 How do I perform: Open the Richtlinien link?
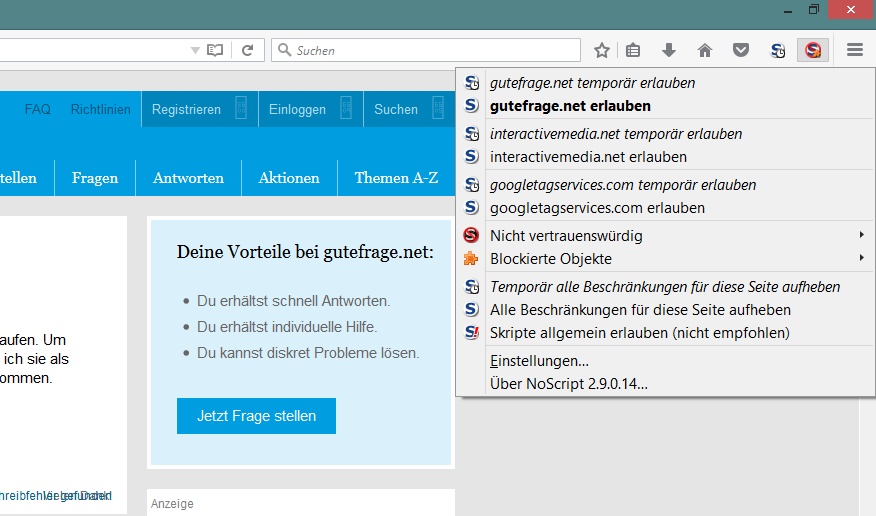point(100,109)
